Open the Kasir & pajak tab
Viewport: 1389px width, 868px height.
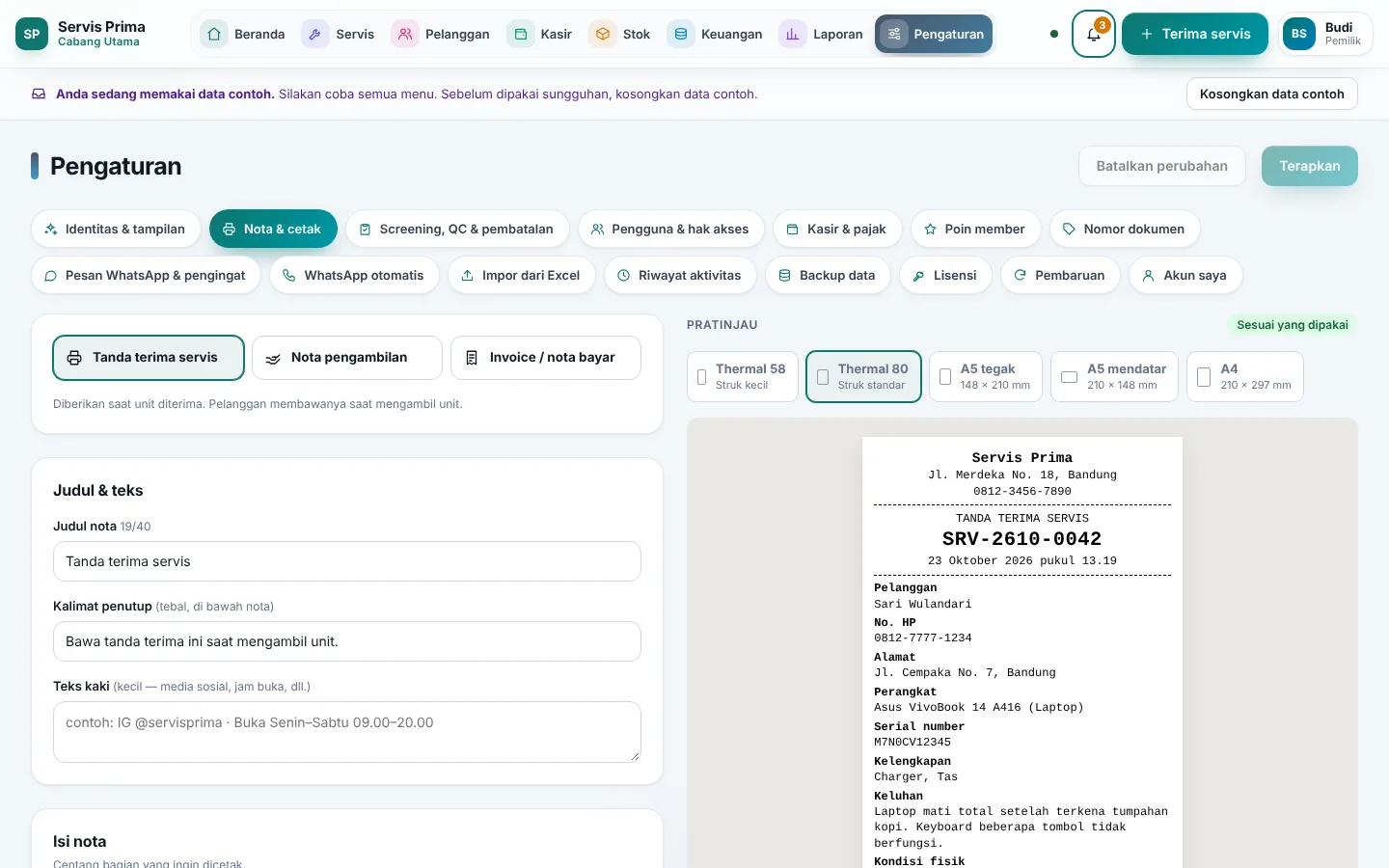click(x=837, y=229)
